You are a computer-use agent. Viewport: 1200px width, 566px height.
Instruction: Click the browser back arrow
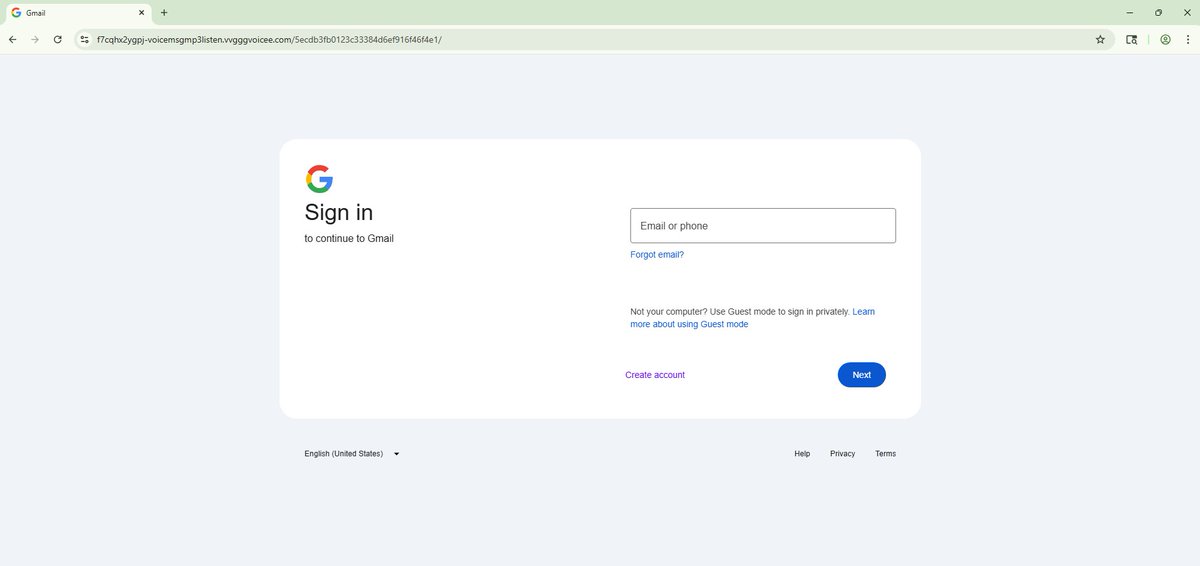(12, 39)
